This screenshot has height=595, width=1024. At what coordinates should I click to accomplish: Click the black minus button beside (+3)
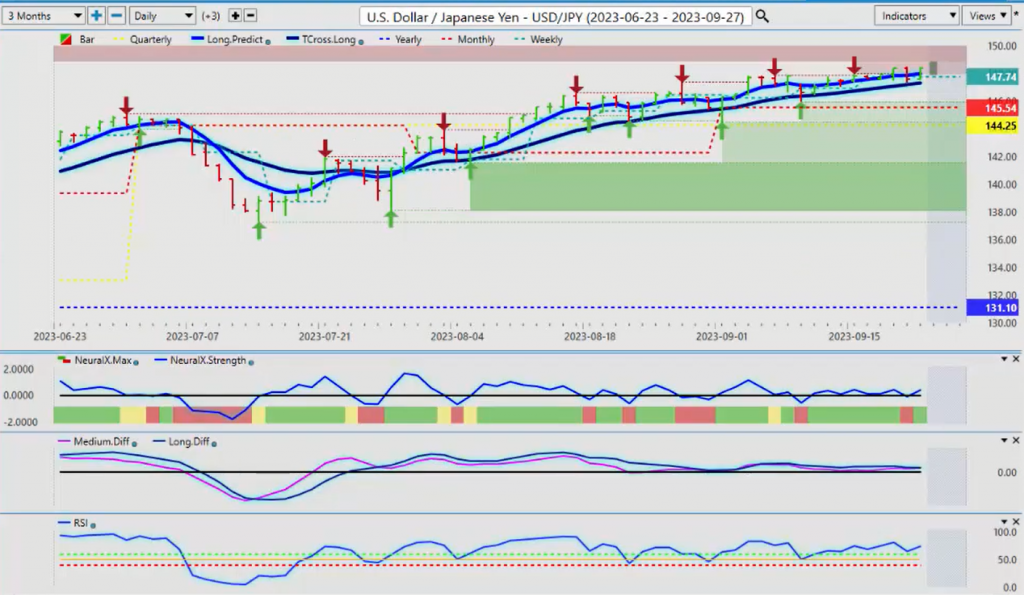pyautogui.click(x=250, y=16)
